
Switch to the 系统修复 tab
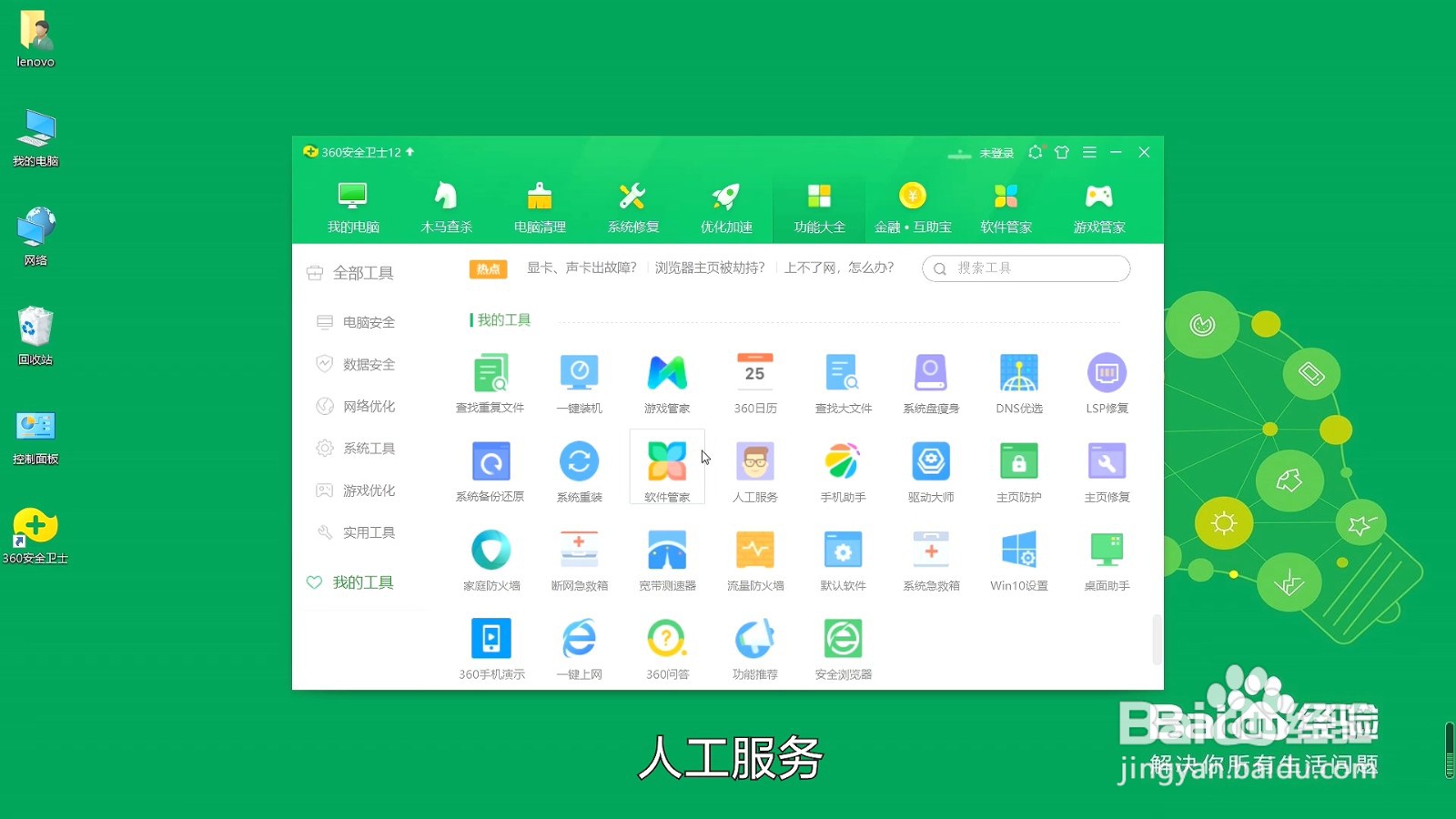click(633, 207)
